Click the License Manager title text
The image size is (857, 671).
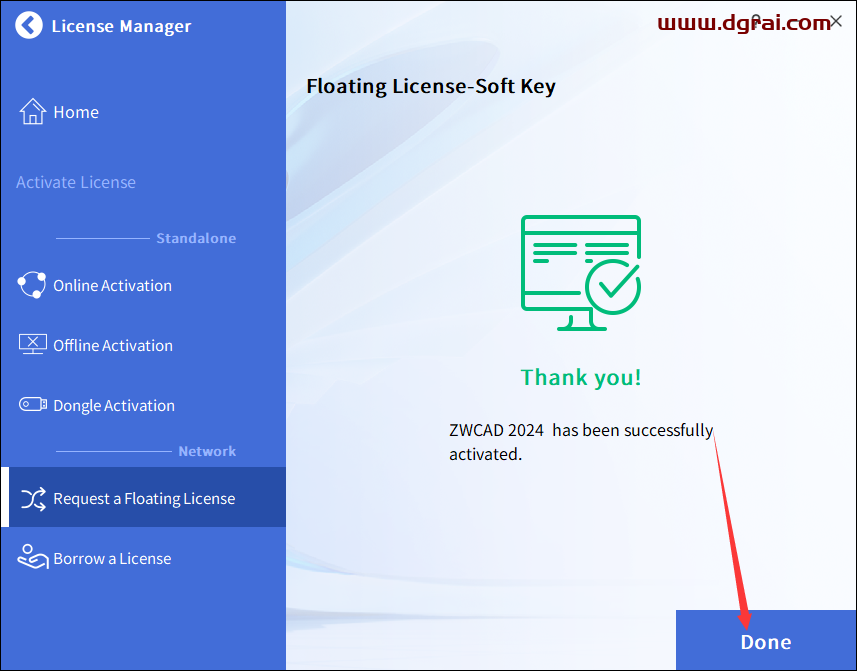point(121,27)
